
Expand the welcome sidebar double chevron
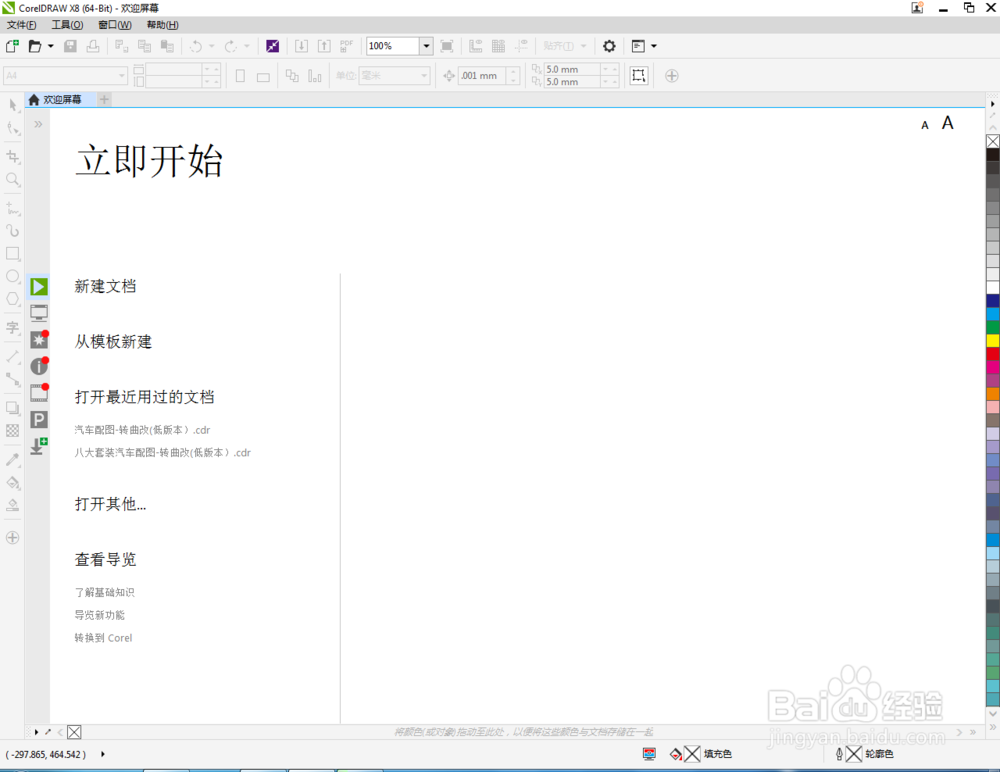[x=38, y=124]
